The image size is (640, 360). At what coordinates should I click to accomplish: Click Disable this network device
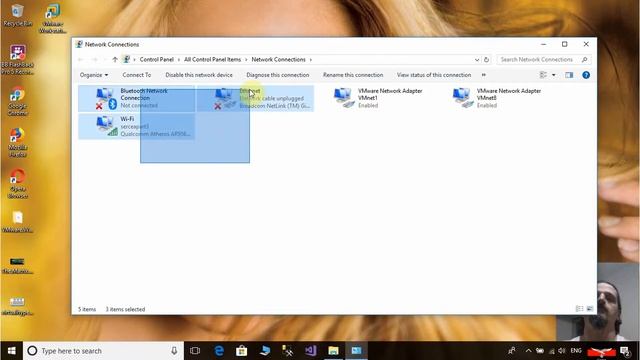click(199, 75)
